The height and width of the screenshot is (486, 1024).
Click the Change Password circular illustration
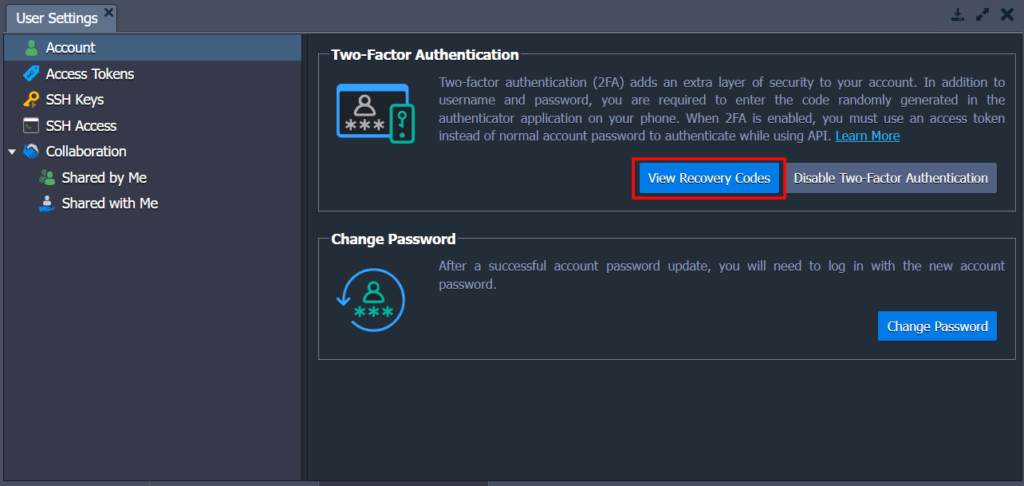370,299
